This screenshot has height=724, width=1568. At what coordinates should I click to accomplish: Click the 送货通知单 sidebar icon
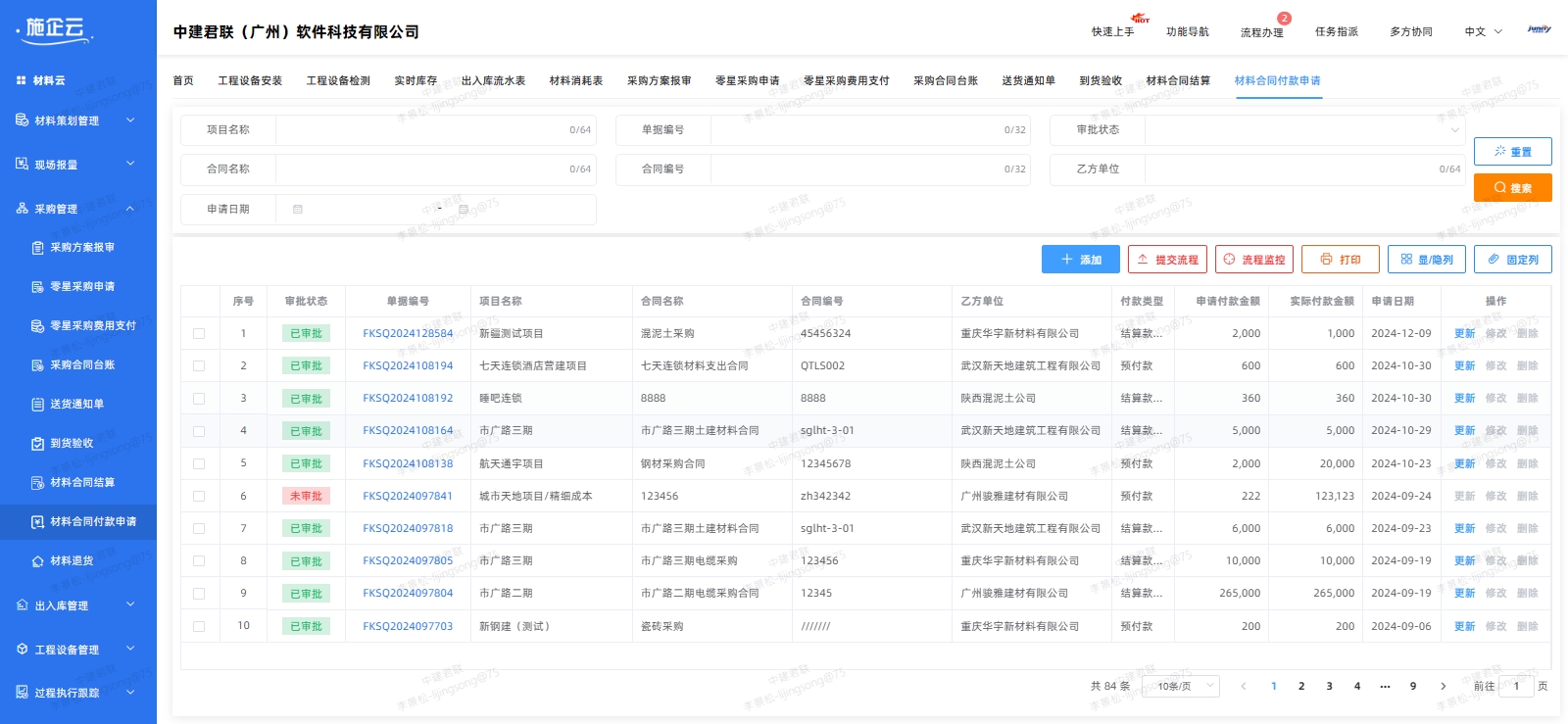[x=37, y=405]
